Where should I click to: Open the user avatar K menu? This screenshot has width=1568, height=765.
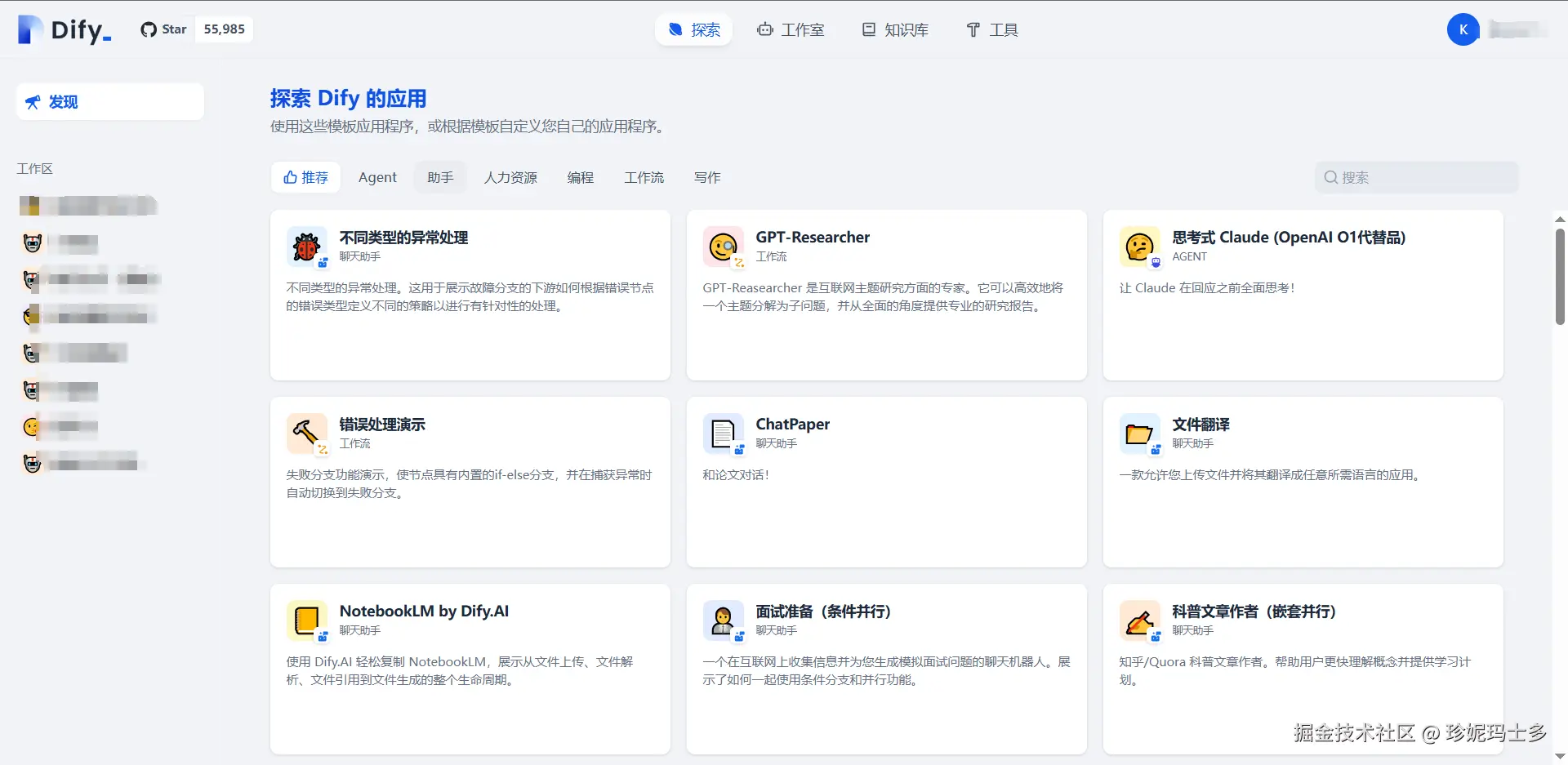click(1463, 30)
